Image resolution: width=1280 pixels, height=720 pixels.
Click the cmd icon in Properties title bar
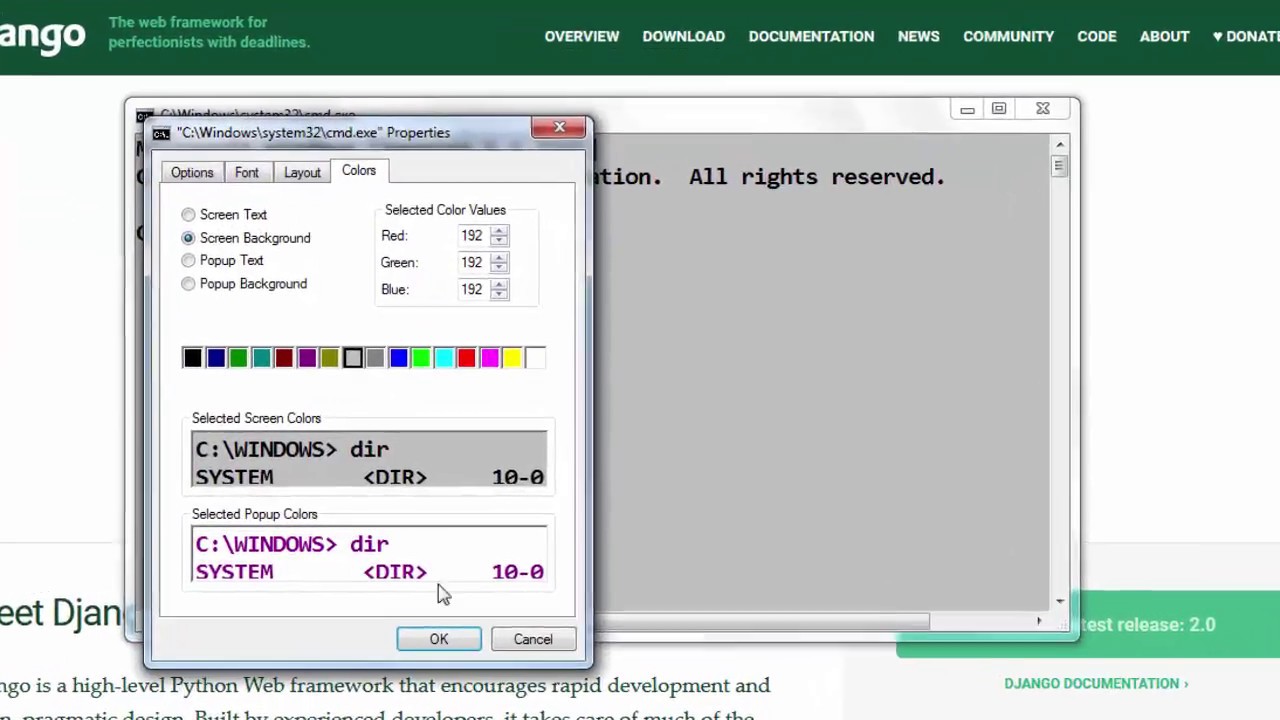coord(161,133)
